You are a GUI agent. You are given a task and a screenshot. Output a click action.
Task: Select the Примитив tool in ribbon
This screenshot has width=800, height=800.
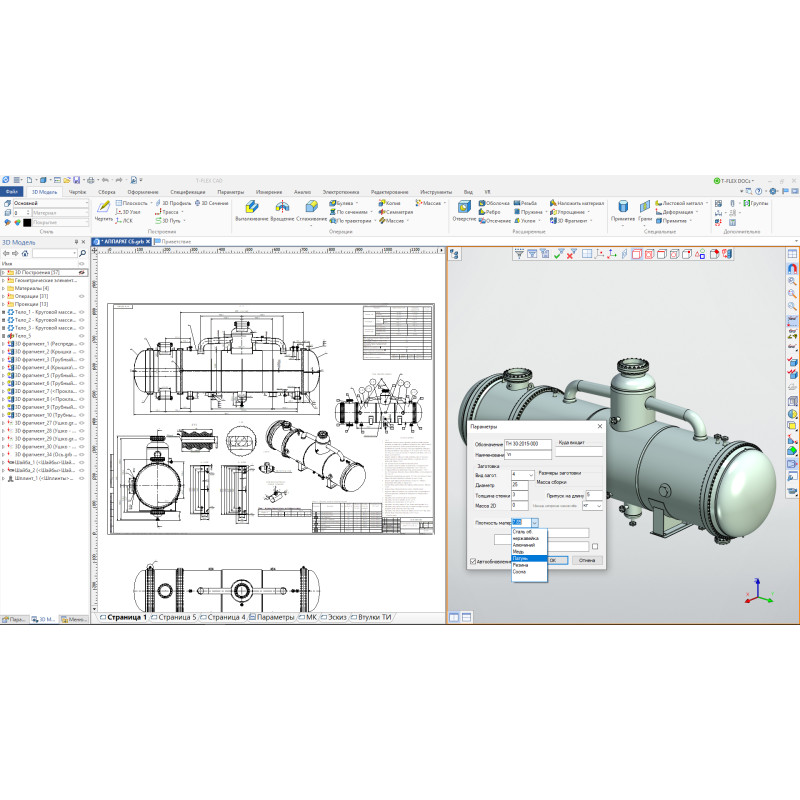click(622, 209)
